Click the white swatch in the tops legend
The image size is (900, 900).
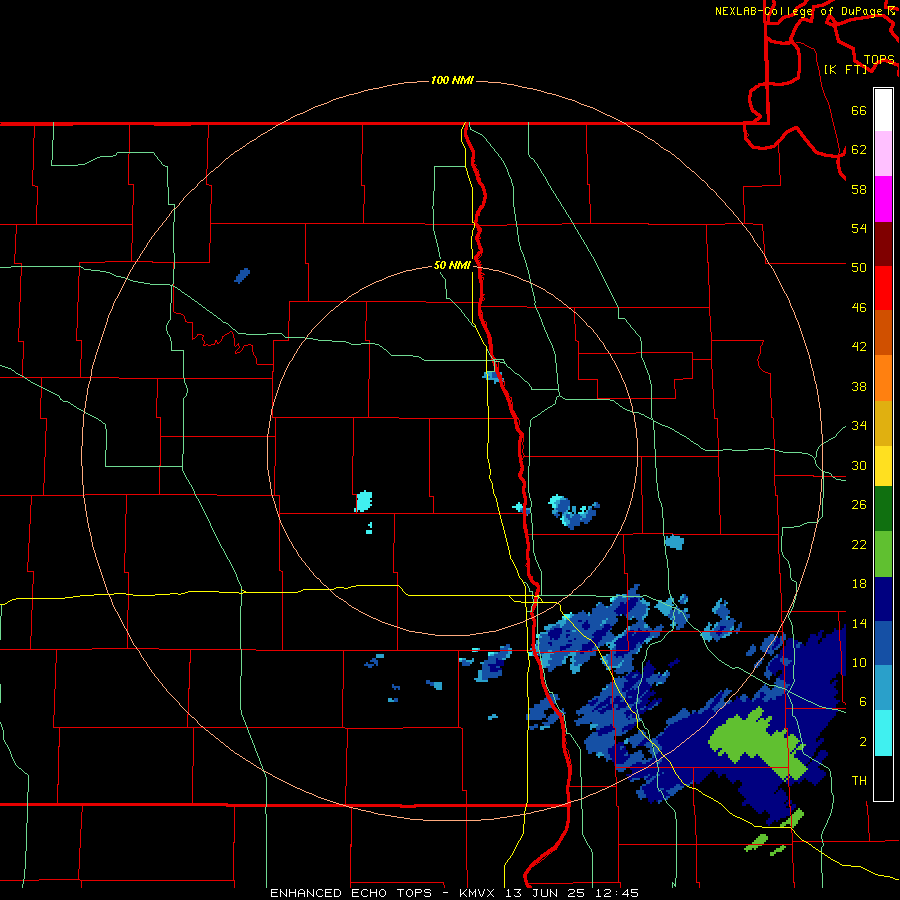883,110
